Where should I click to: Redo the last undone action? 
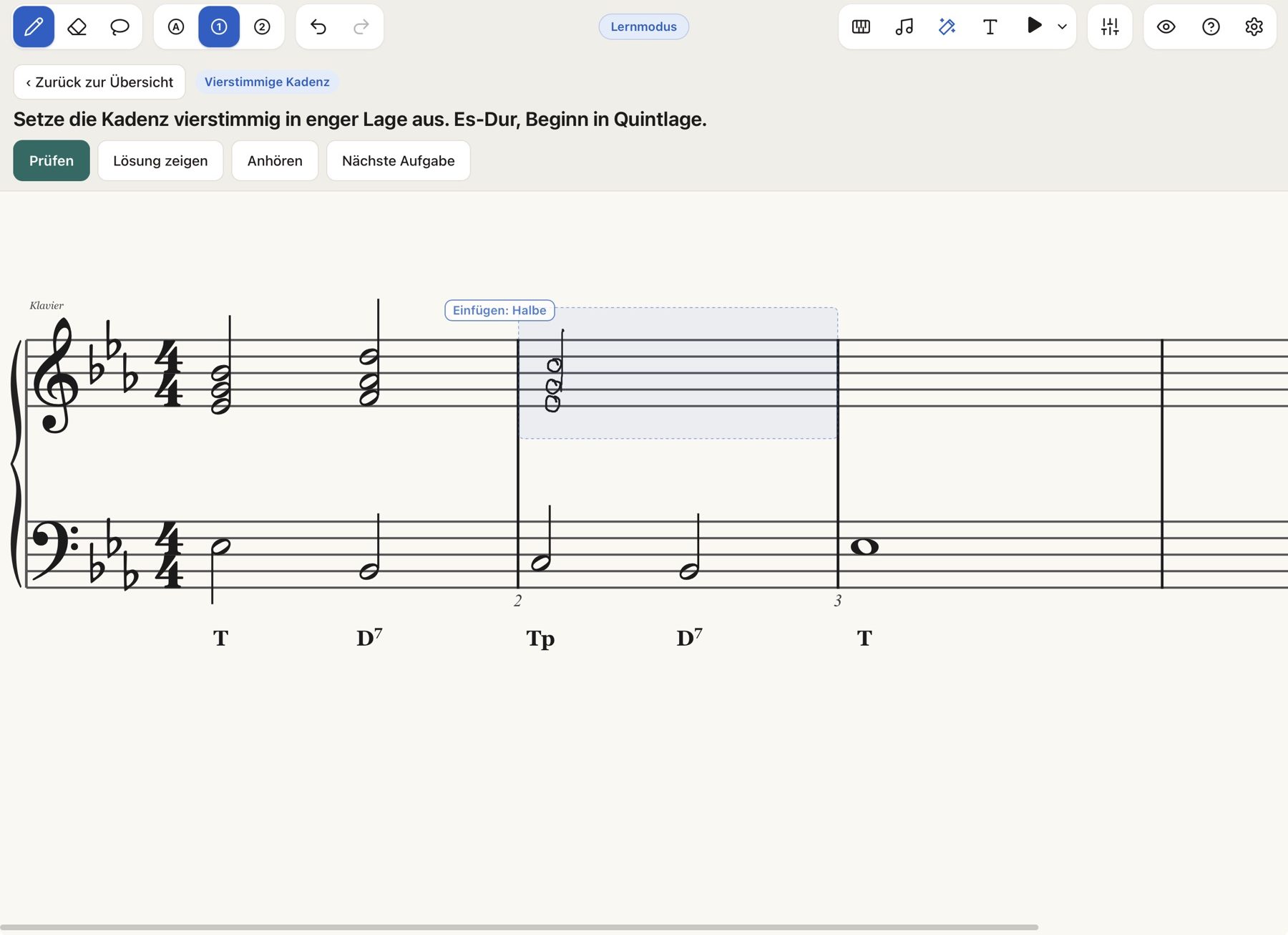click(361, 27)
